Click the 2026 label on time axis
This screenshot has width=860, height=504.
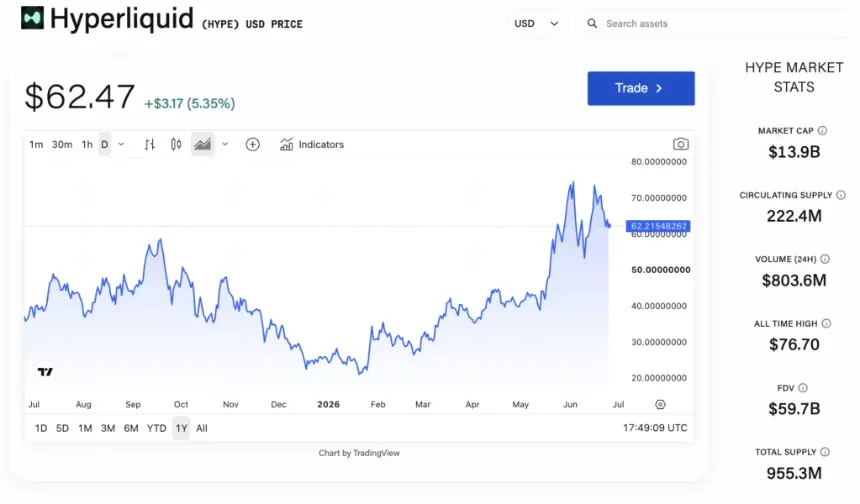(x=329, y=404)
